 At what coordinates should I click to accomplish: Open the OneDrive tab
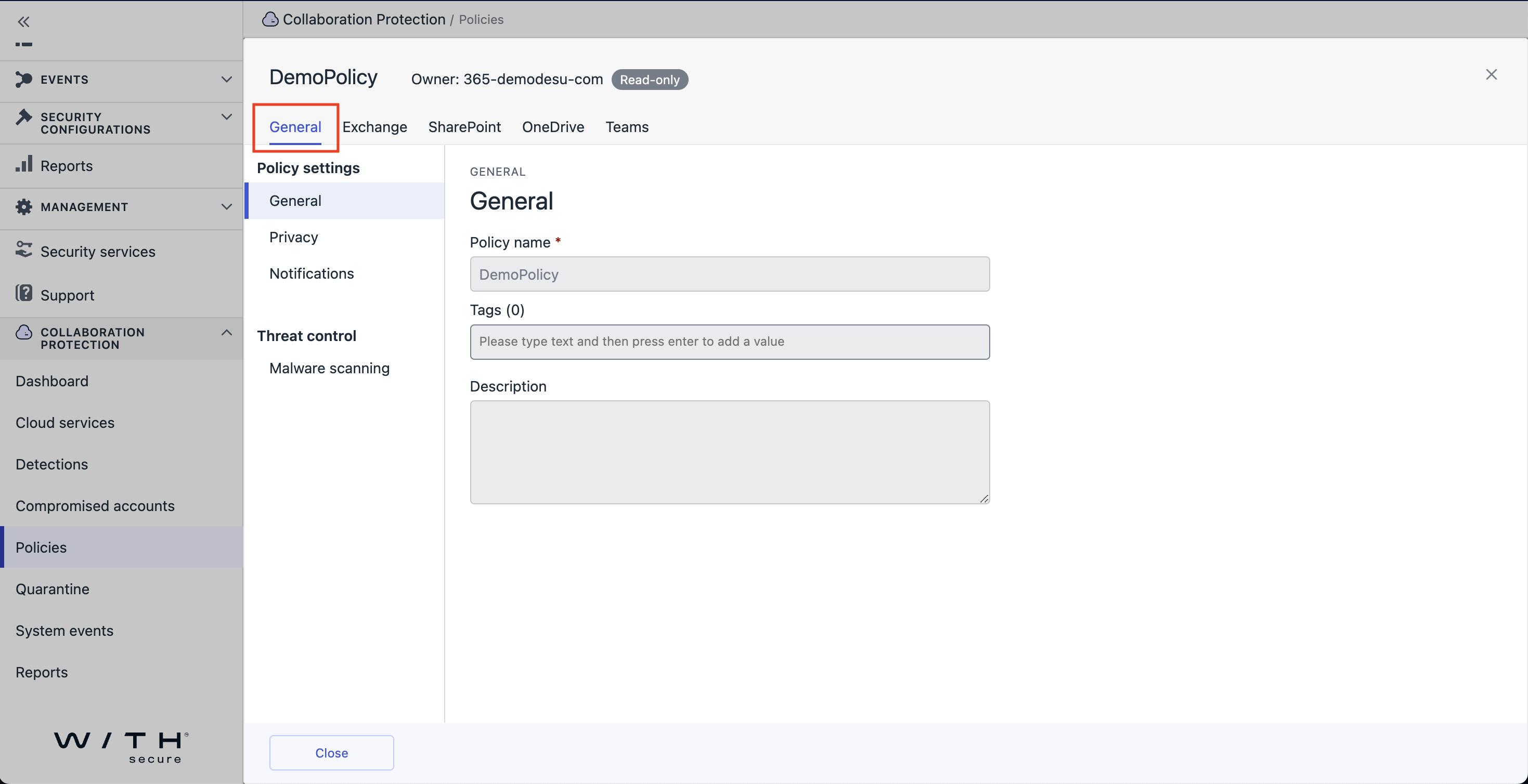tap(553, 127)
